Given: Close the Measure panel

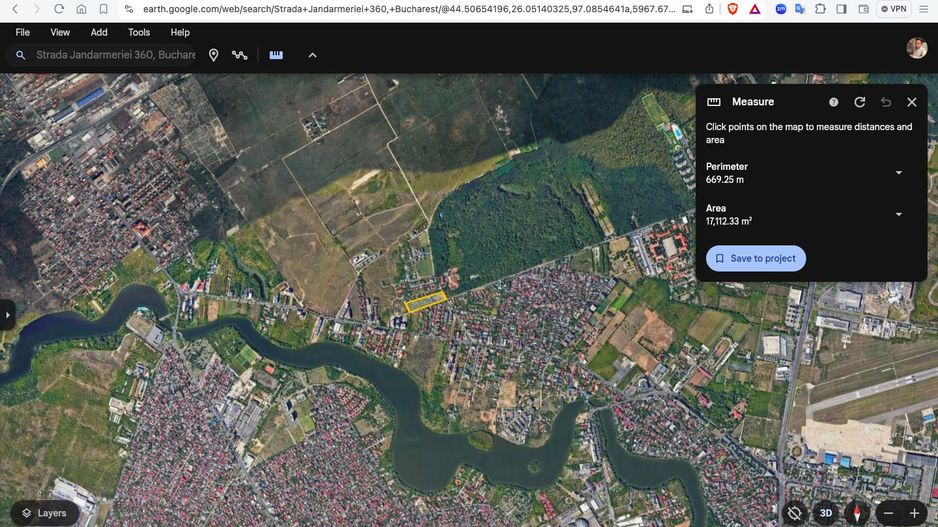Looking at the screenshot, I should (x=911, y=102).
